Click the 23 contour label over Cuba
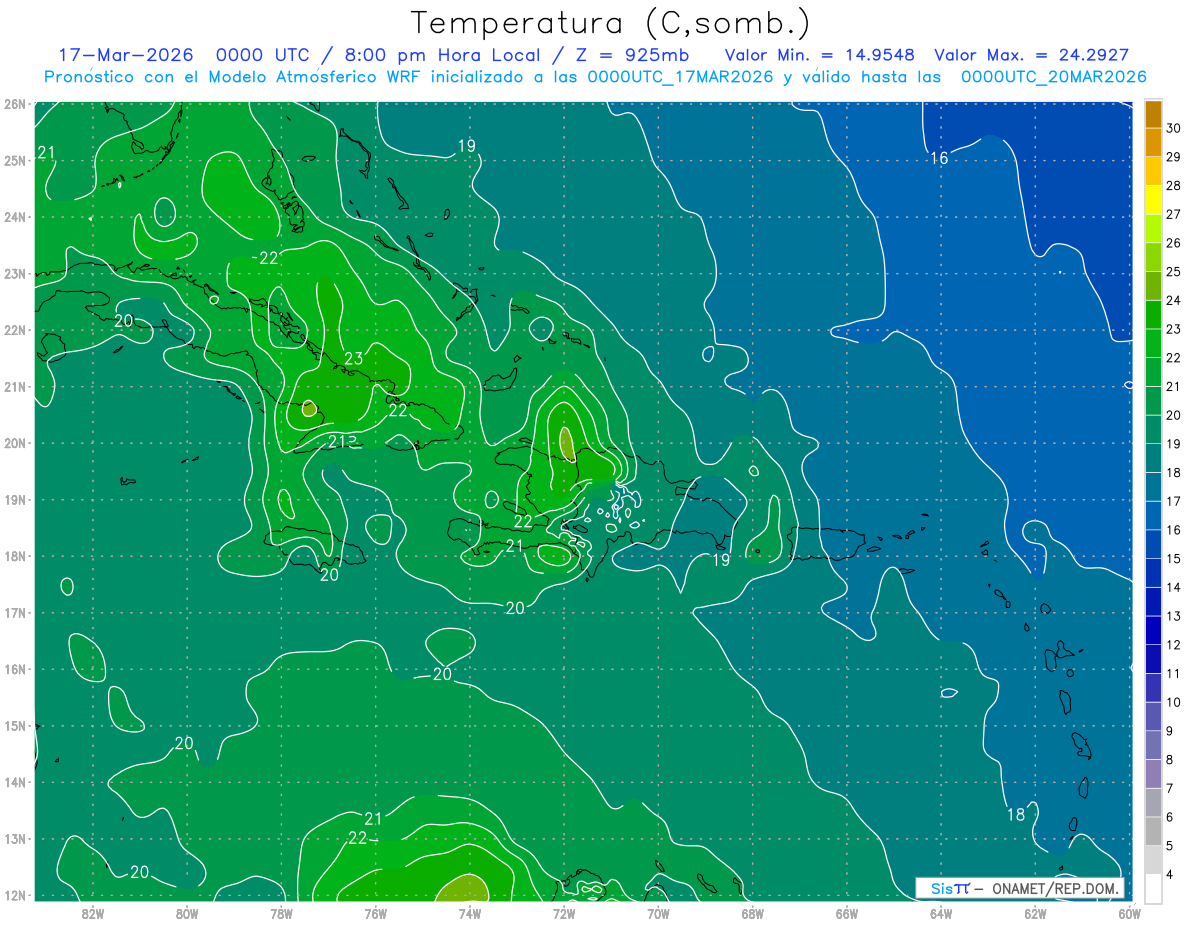 [353, 358]
